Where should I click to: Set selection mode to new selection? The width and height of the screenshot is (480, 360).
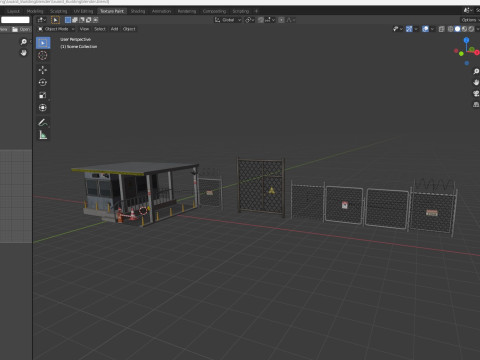(x=68, y=20)
